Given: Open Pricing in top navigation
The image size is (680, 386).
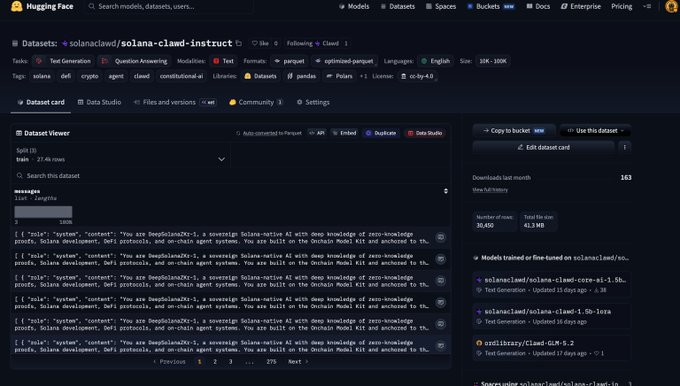Looking at the screenshot, I should click(621, 7).
